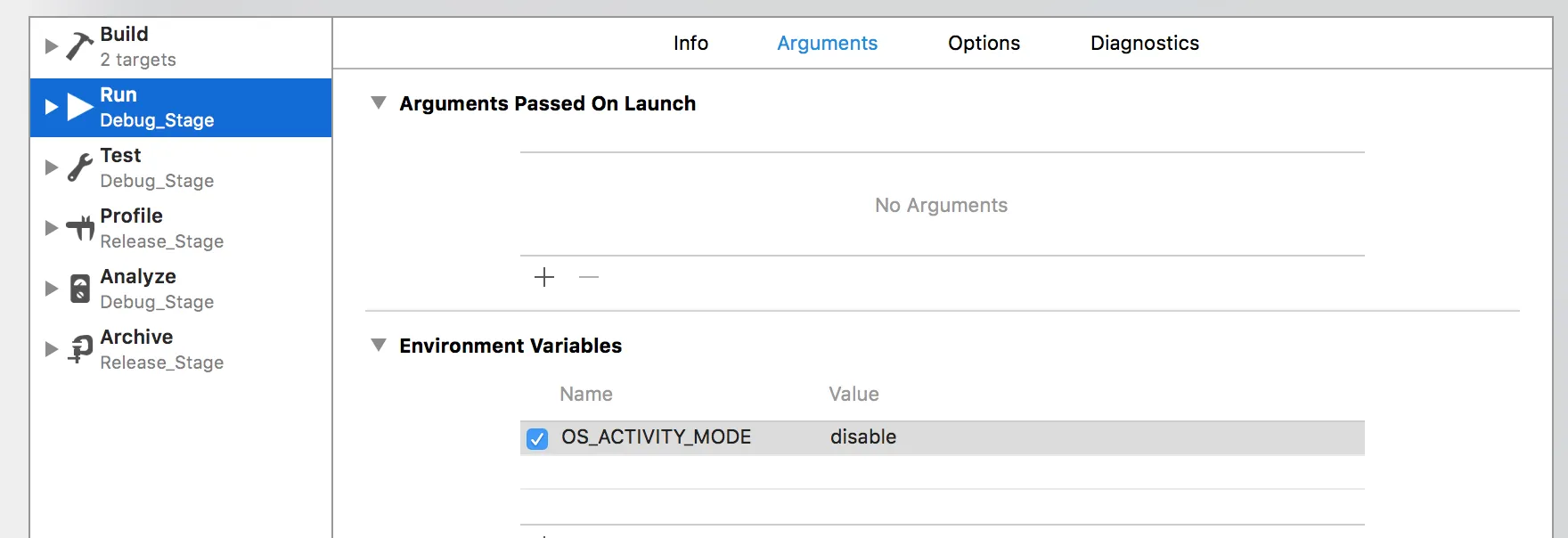Image resolution: width=1568 pixels, height=538 pixels.
Task: Uncheck the OS_ACTIVITY_MODE variable checkbox
Action: point(537,438)
